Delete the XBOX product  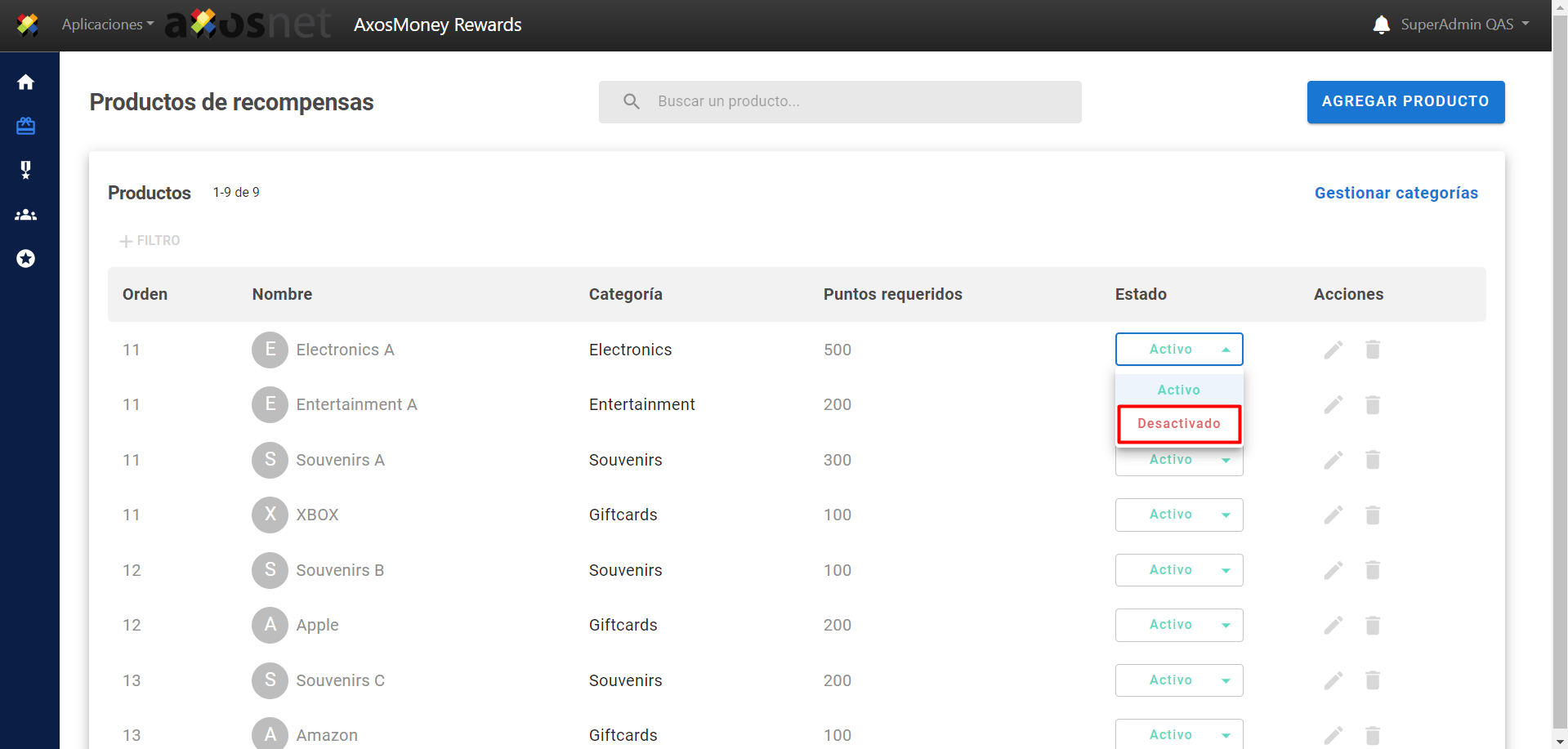point(1372,515)
